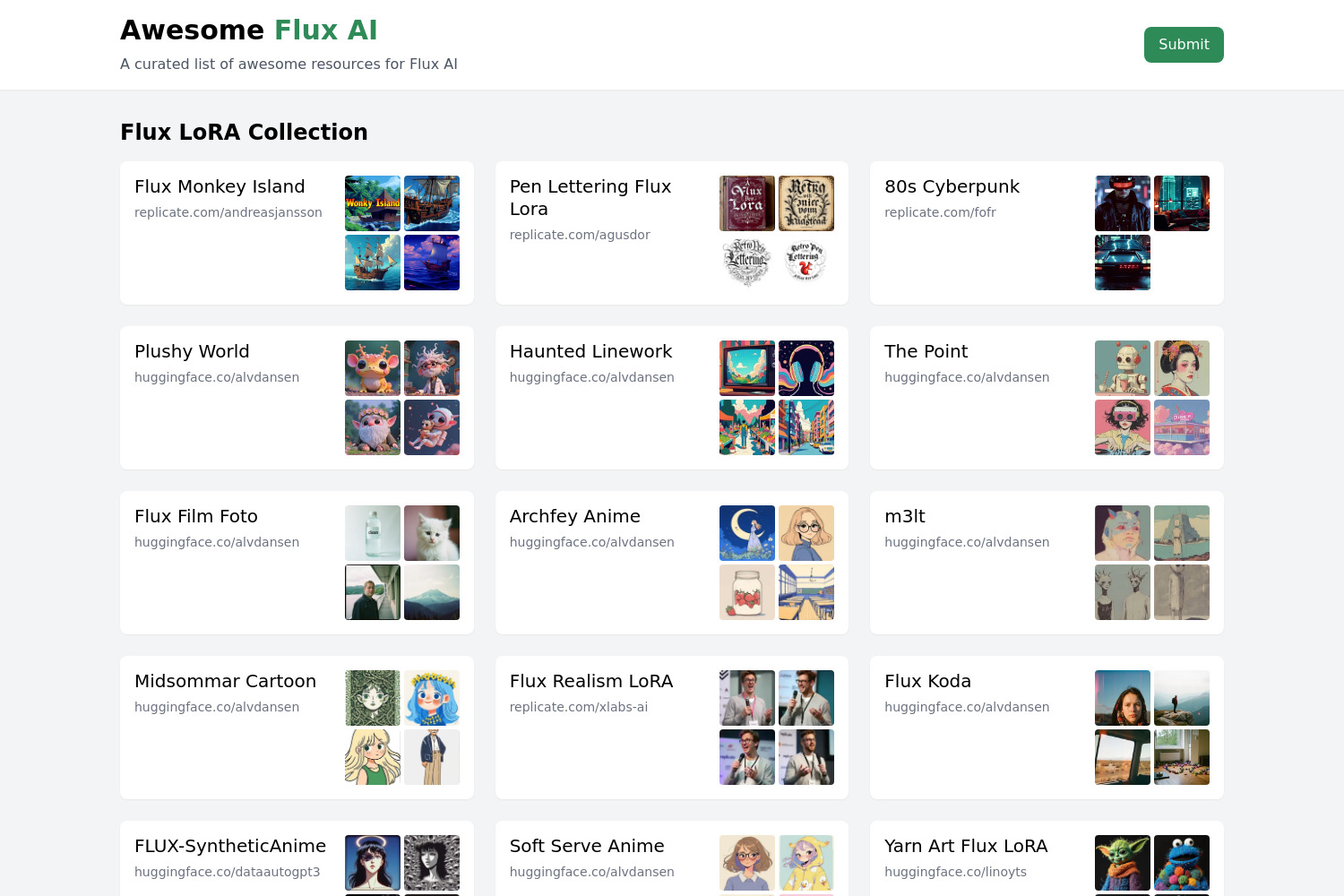This screenshot has height=896, width=1344.
Task: Click the yarn Yoda thumbnail
Action: [1123, 863]
